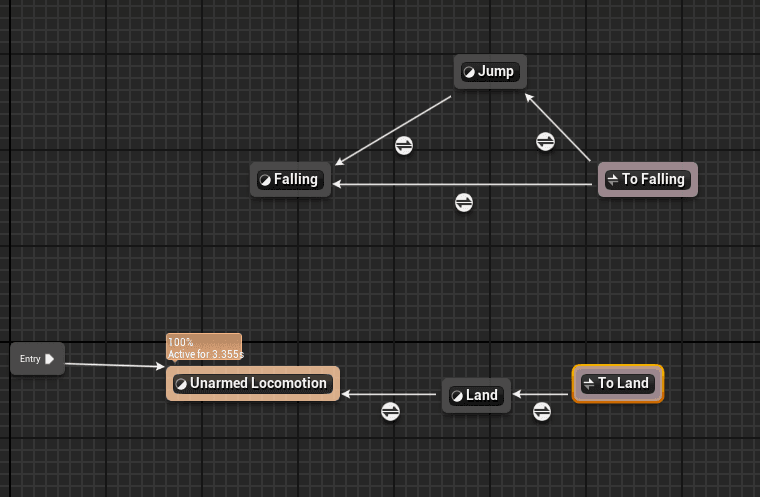The image size is (760, 497).
Task: Click the state icon inside the Land node
Action: pos(457,396)
